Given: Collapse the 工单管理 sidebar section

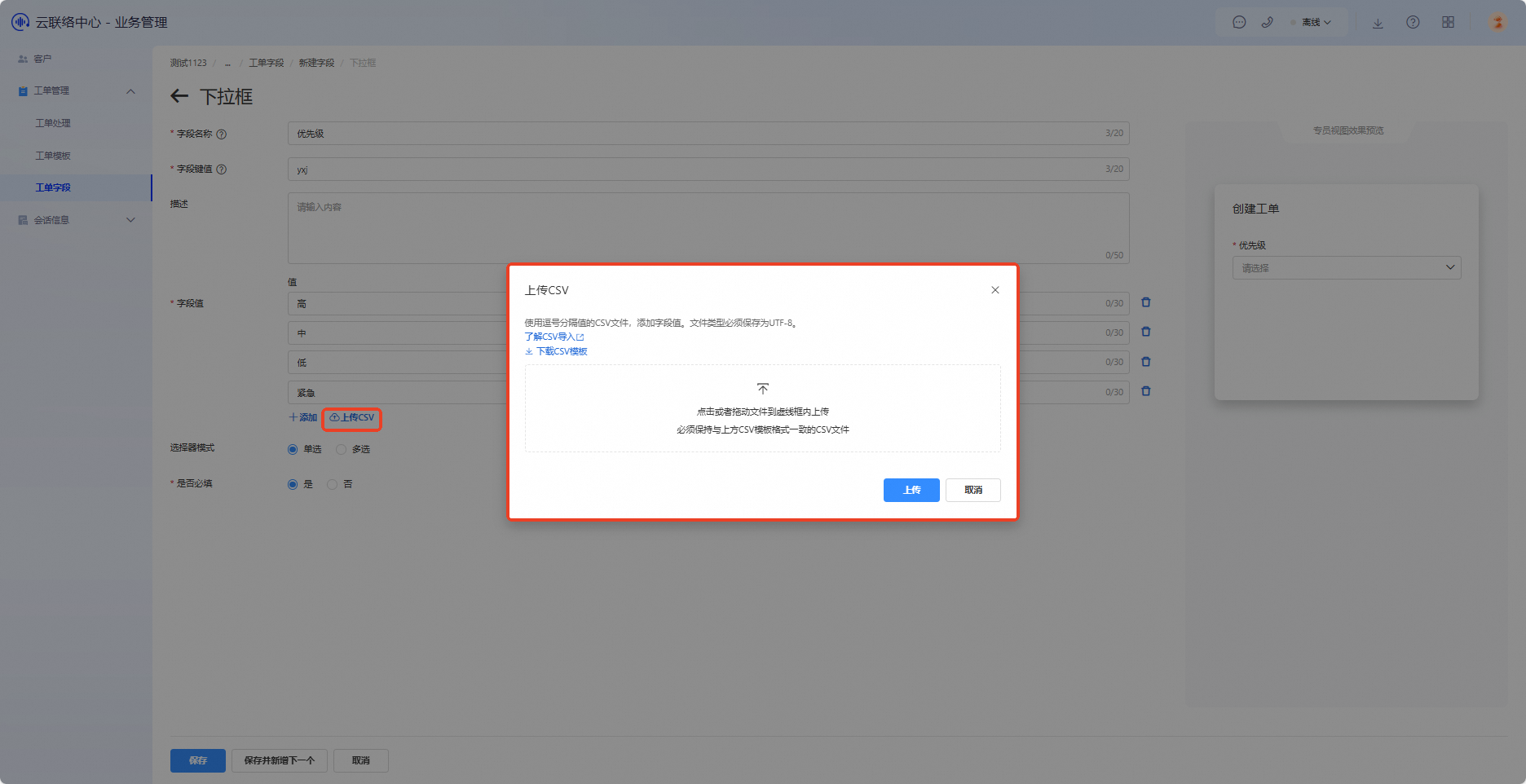Looking at the screenshot, I should pos(130,91).
